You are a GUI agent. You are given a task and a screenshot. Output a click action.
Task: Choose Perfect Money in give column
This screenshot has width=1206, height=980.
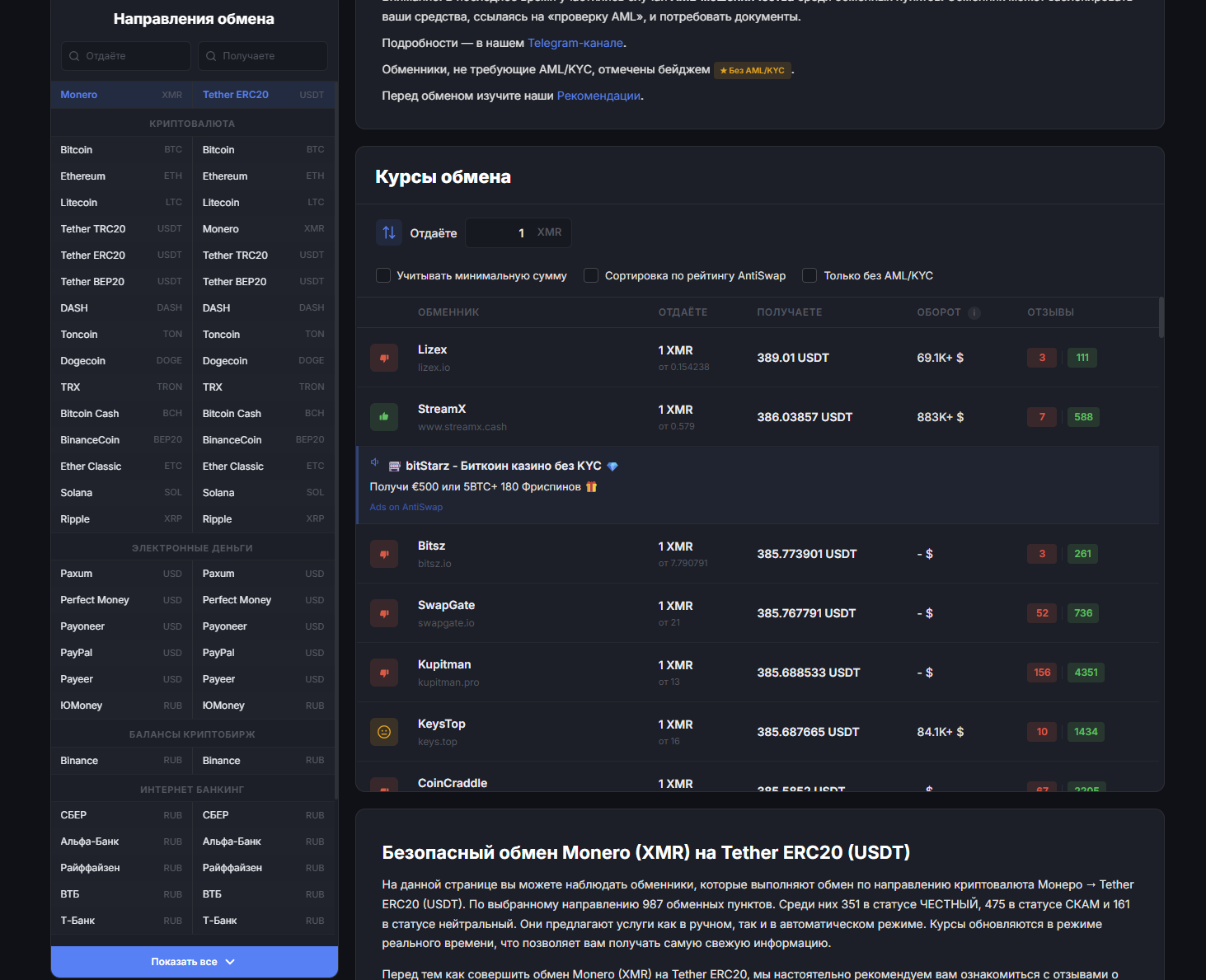[122, 600]
